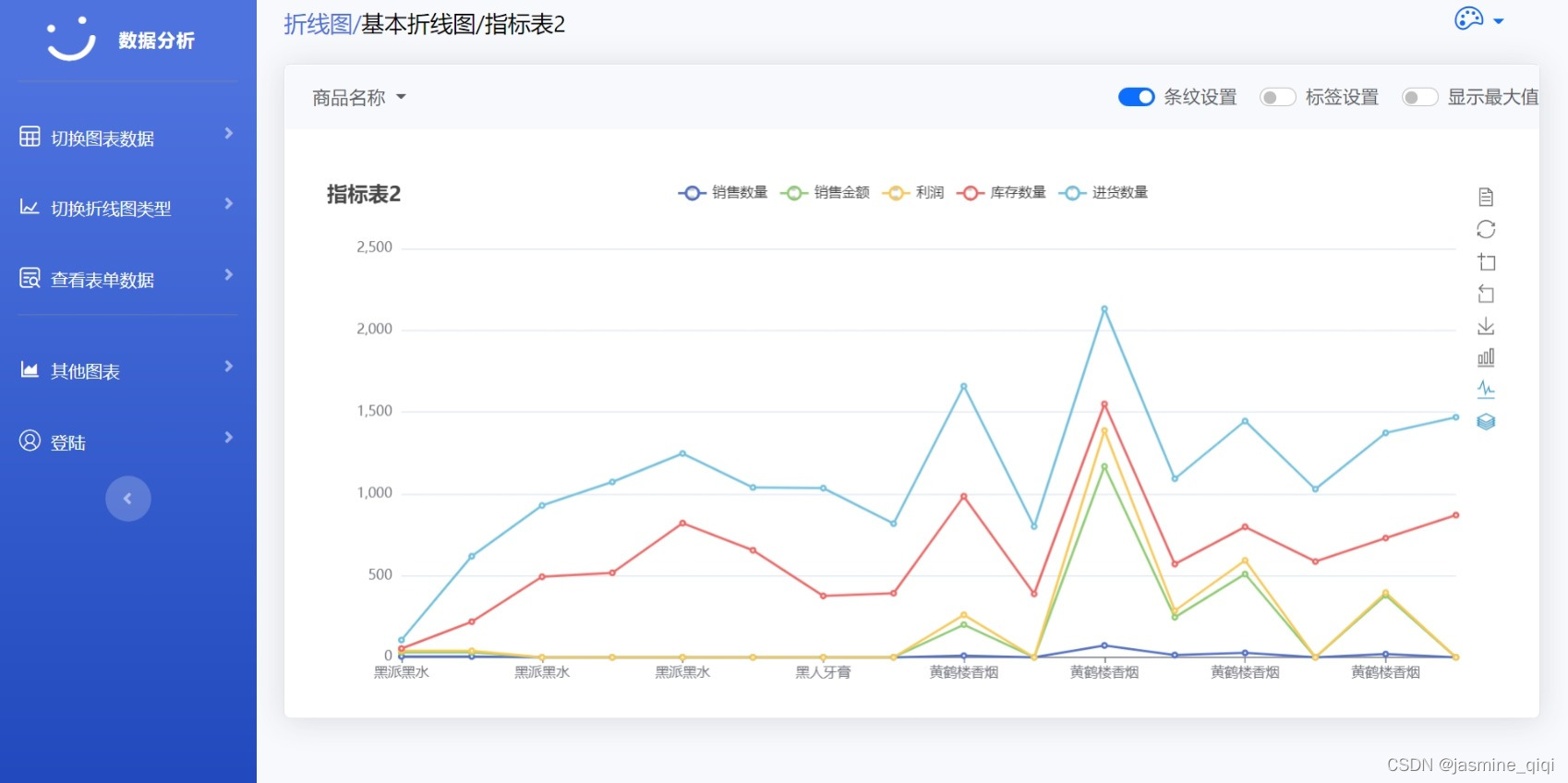The width and height of the screenshot is (1568, 783).
Task: Switch chart to stacked mode
Action: coord(1486,421)
